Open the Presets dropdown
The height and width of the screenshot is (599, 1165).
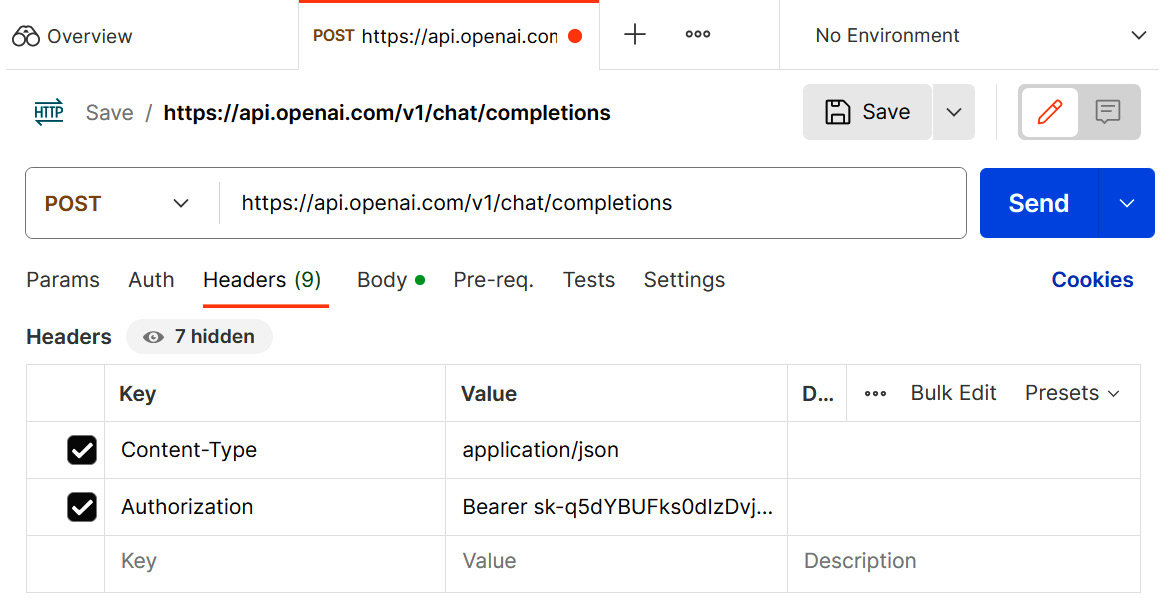(1072, 393)
